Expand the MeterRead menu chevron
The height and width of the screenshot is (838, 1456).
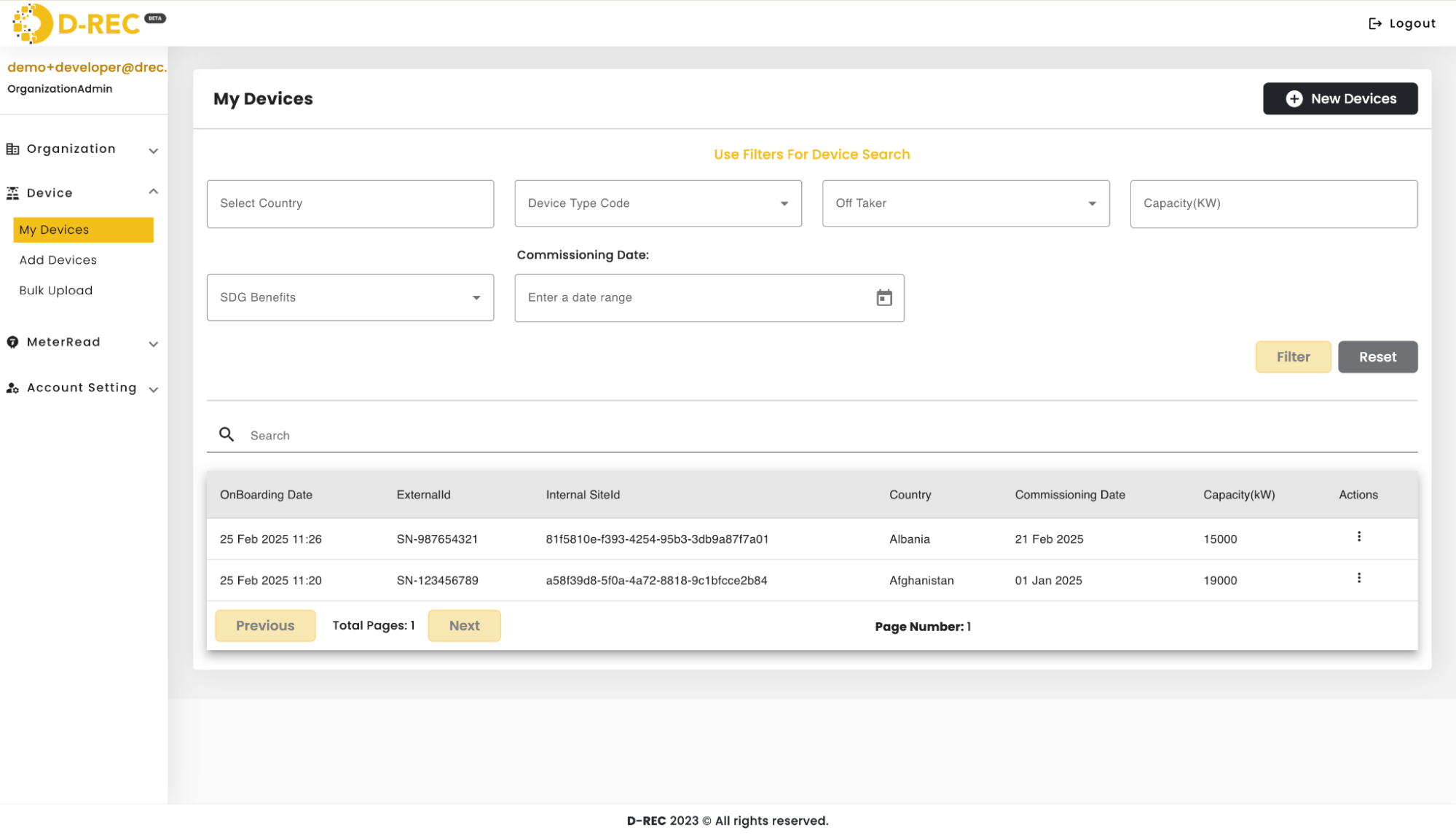[x=153, y=344]
